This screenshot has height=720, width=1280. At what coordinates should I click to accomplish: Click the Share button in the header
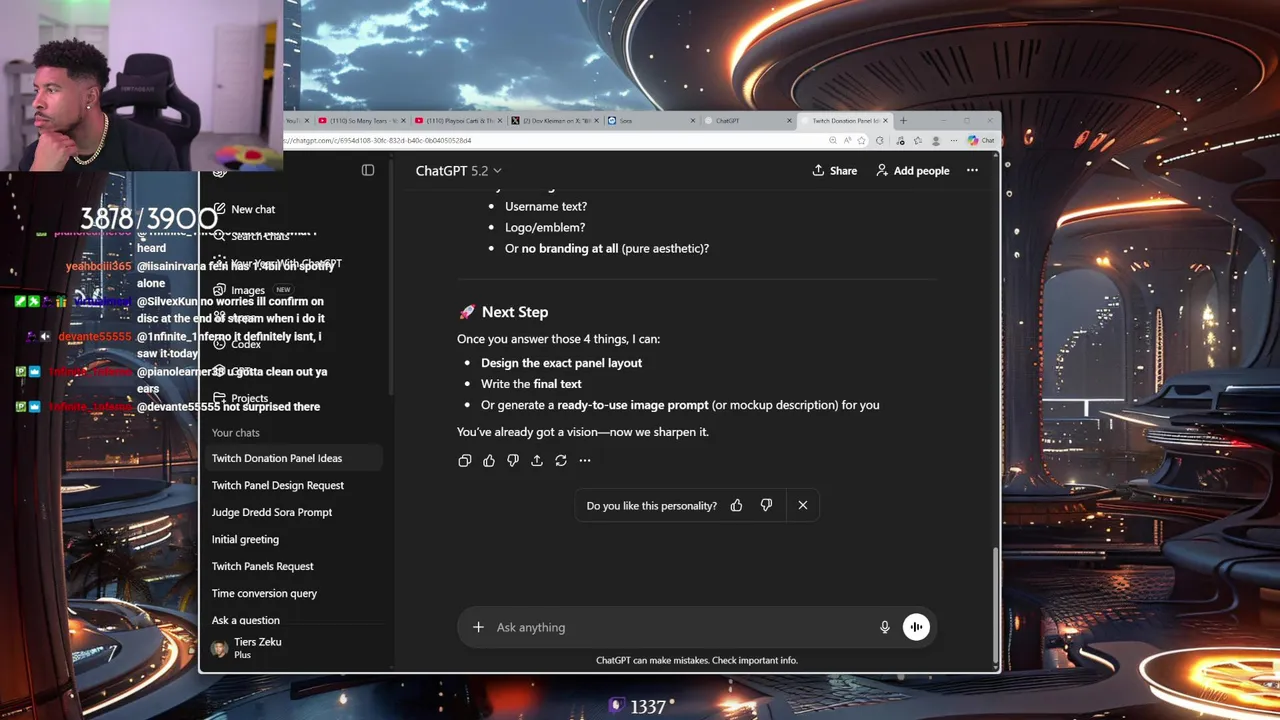[835, 171]
